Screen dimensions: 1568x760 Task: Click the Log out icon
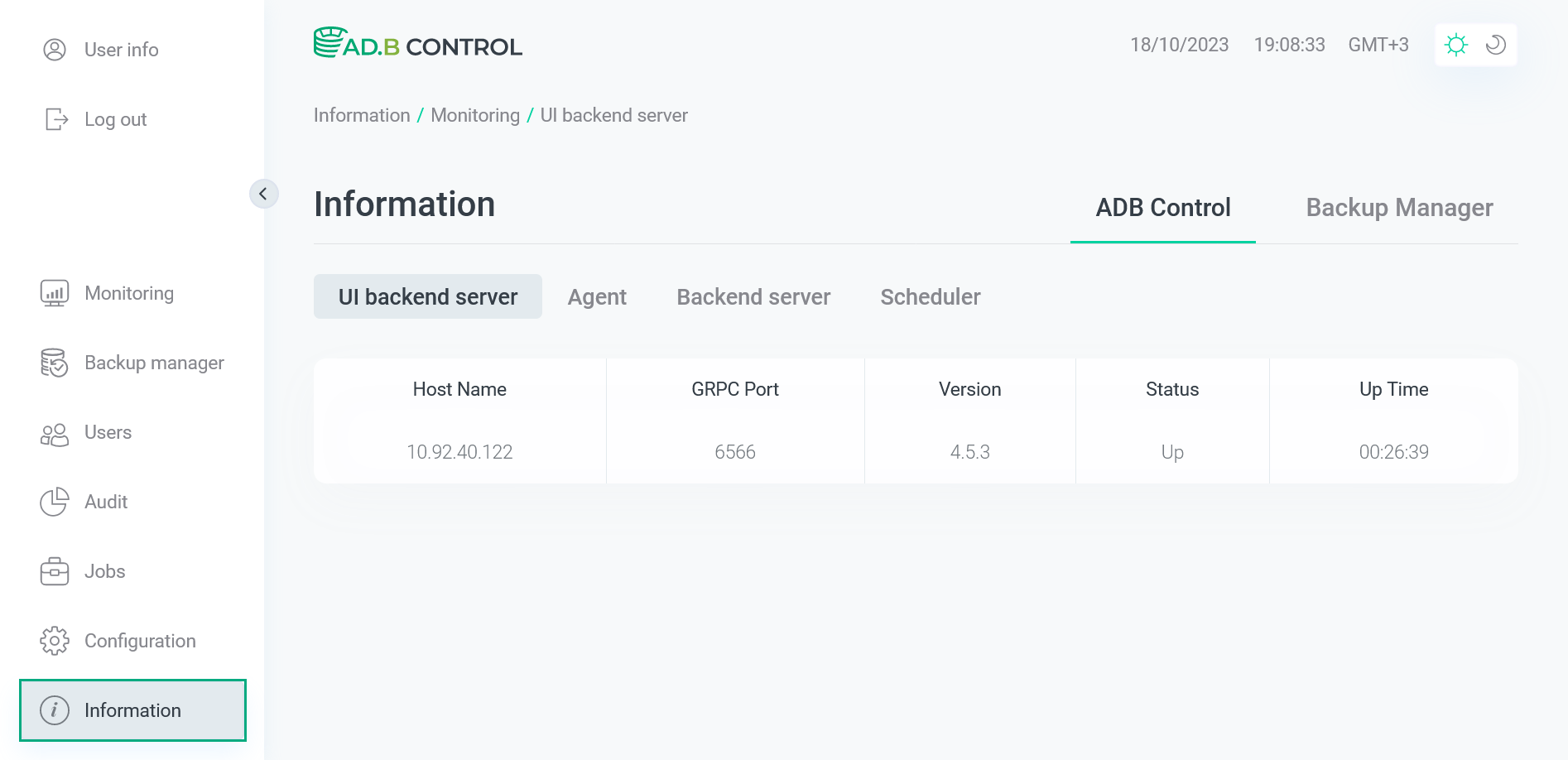54,119
